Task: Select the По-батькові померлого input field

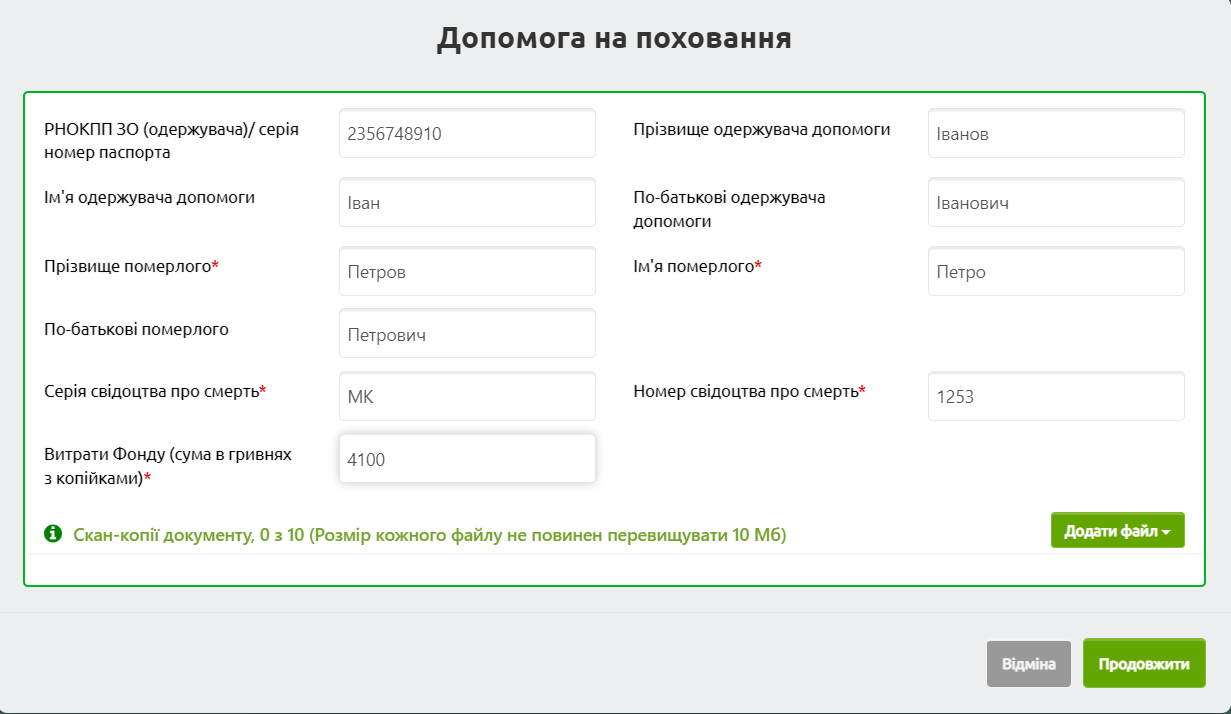Action: (467, 334)
